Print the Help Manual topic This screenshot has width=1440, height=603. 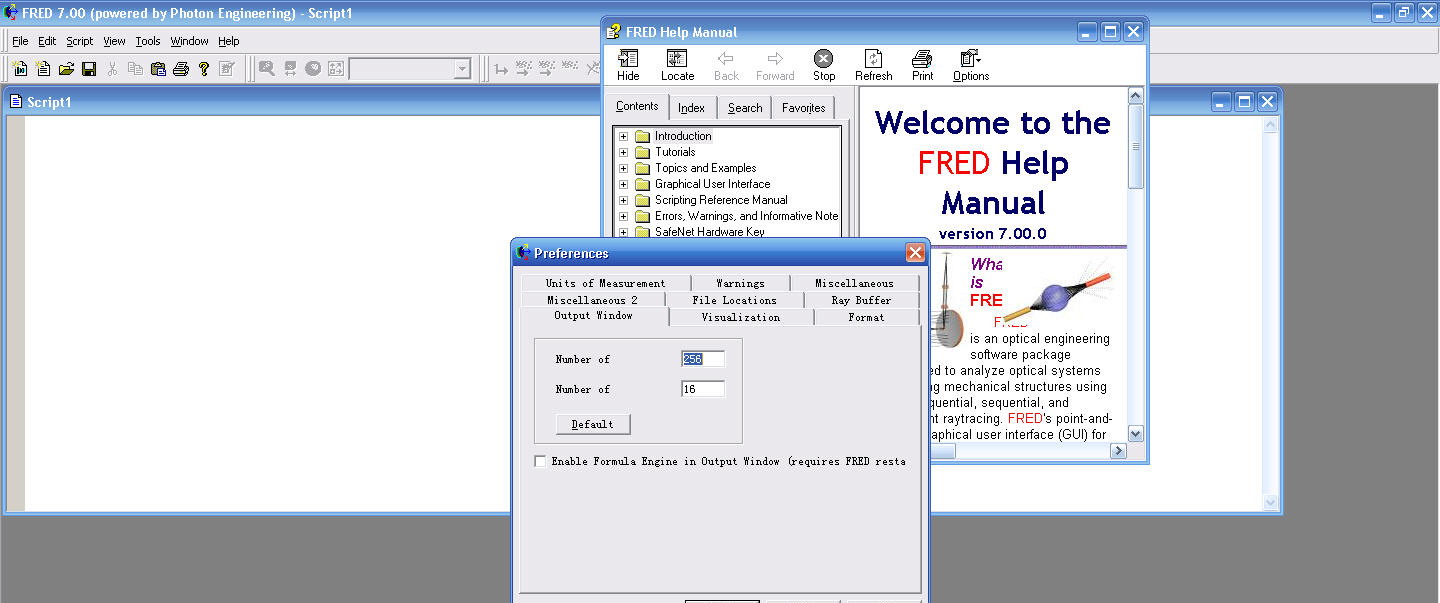(922, 66)
